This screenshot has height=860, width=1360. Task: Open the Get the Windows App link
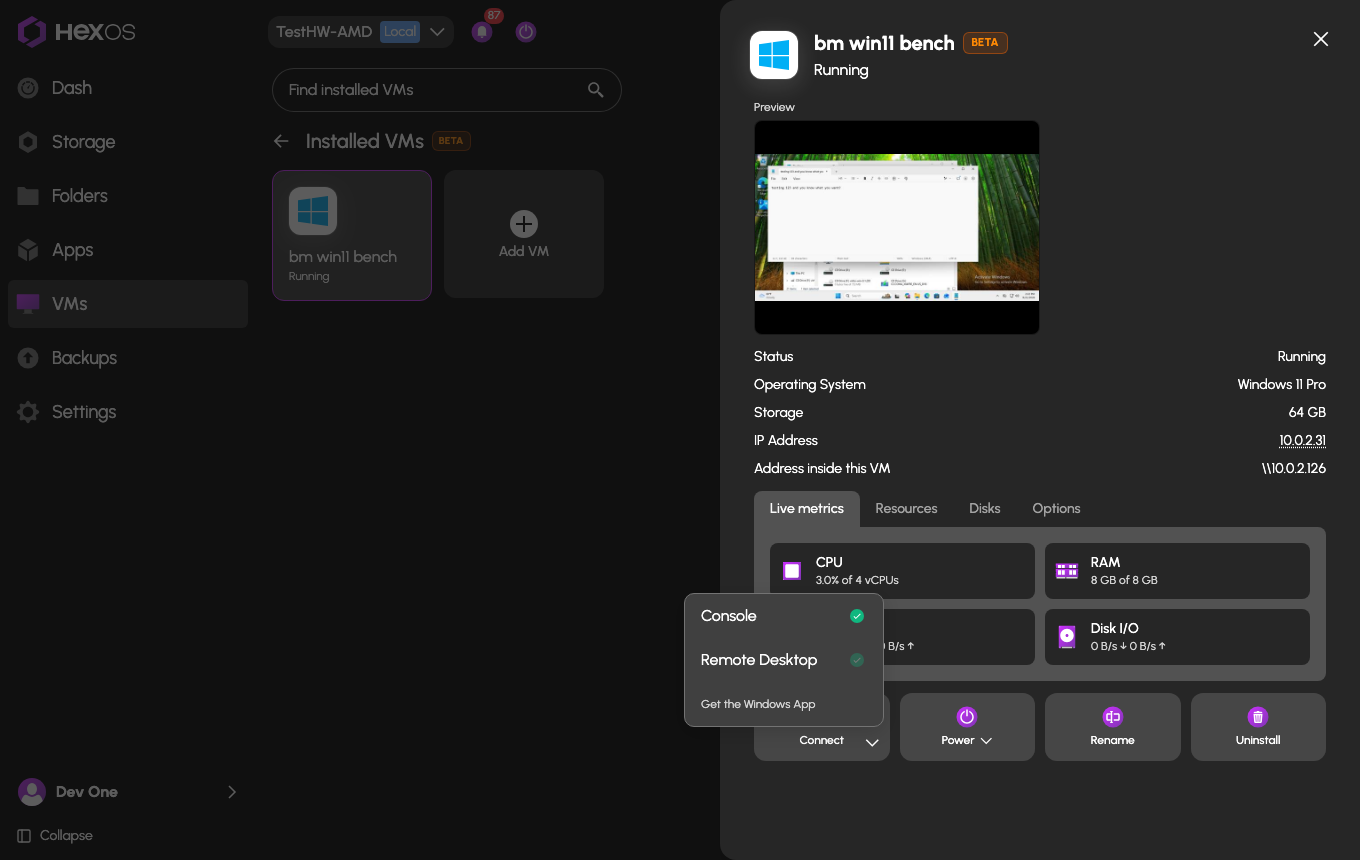758,704
